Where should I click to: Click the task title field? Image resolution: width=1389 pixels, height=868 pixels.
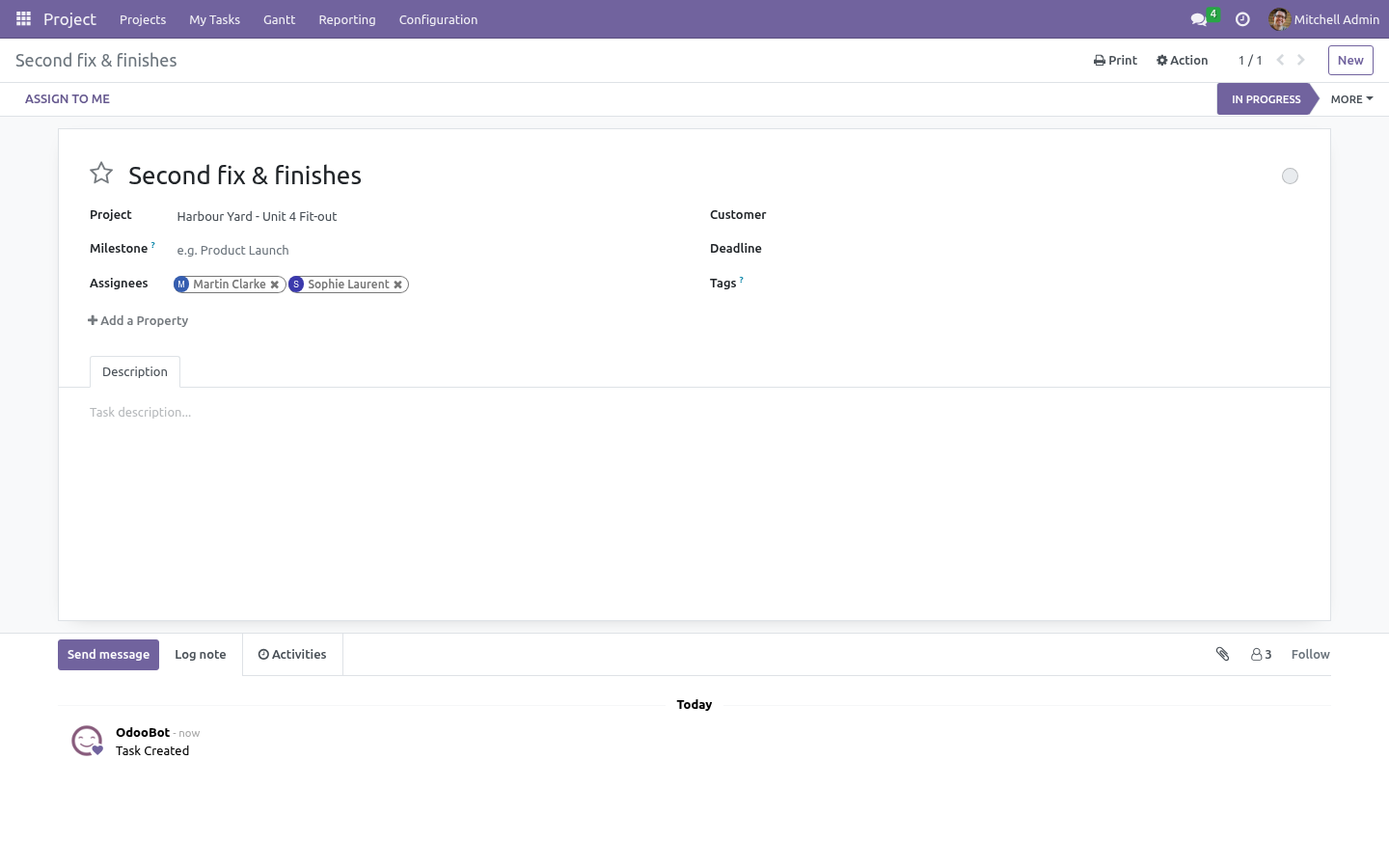[694, 176]
